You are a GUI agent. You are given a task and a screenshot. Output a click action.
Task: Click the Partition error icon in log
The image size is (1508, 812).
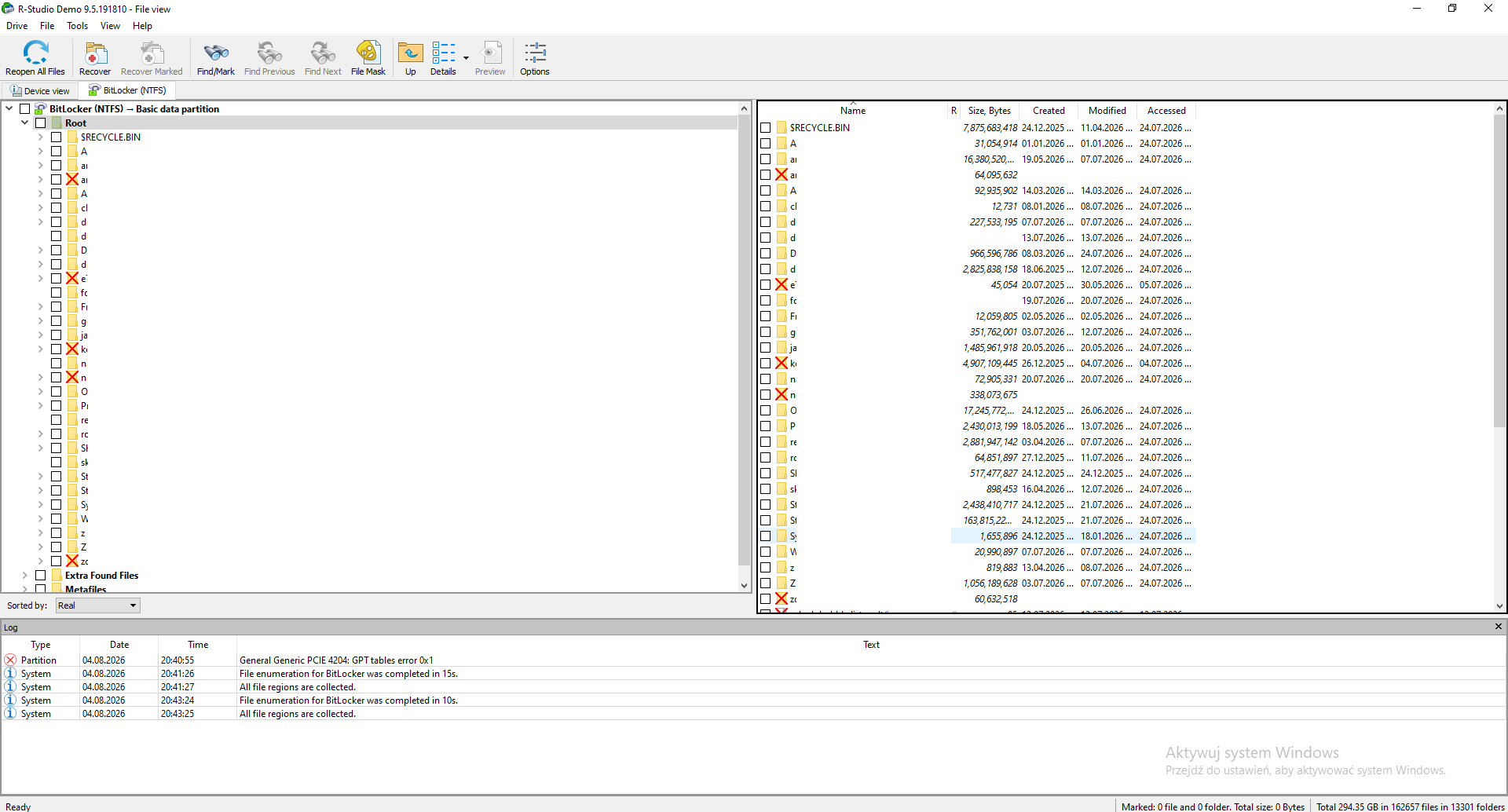(10, 660)
